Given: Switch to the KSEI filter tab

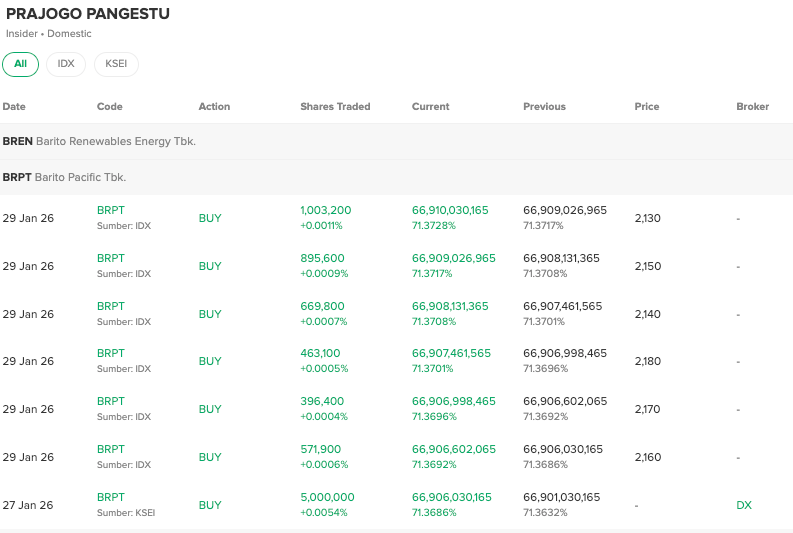Looking at the screenshot, I should (116, 64).
